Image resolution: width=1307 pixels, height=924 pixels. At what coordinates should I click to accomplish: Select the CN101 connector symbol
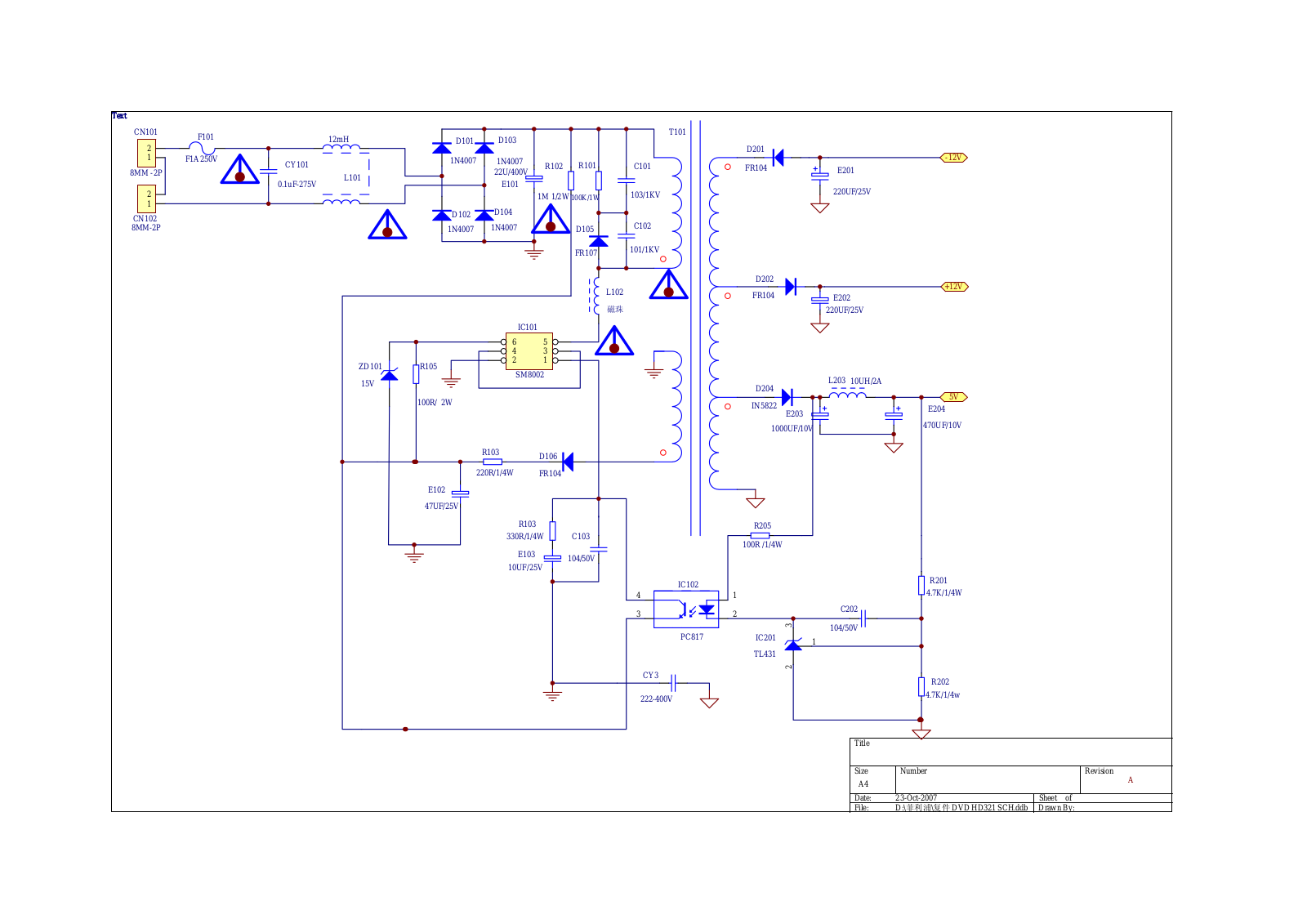(x=147, y=153)
